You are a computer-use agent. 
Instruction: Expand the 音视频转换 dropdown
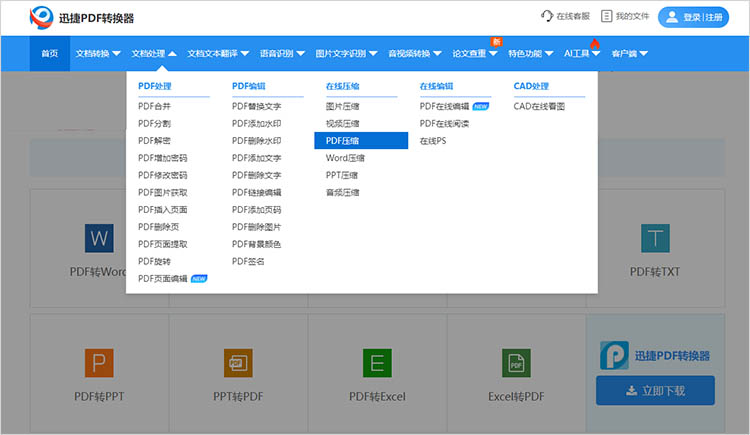tap(415, 54)
